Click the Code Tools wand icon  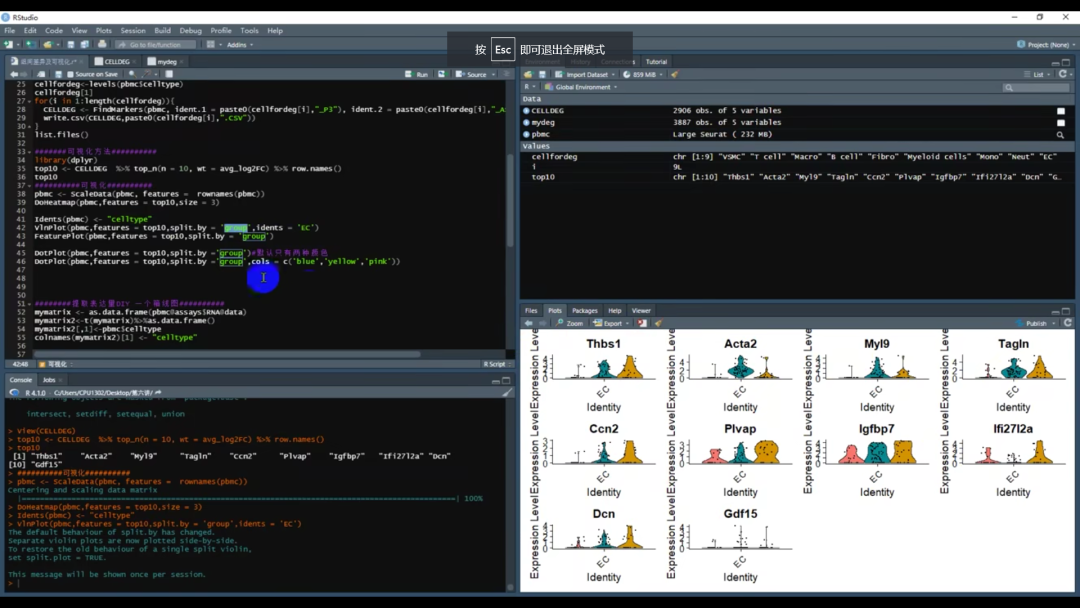[147, 74]
